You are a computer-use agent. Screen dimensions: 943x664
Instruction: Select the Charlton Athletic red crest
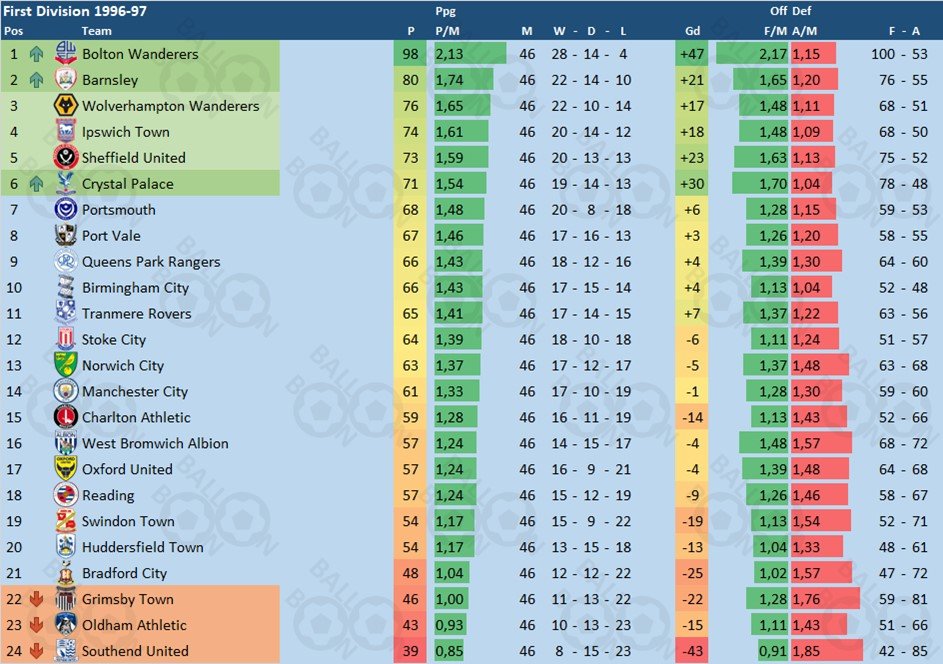coord(66,417)
